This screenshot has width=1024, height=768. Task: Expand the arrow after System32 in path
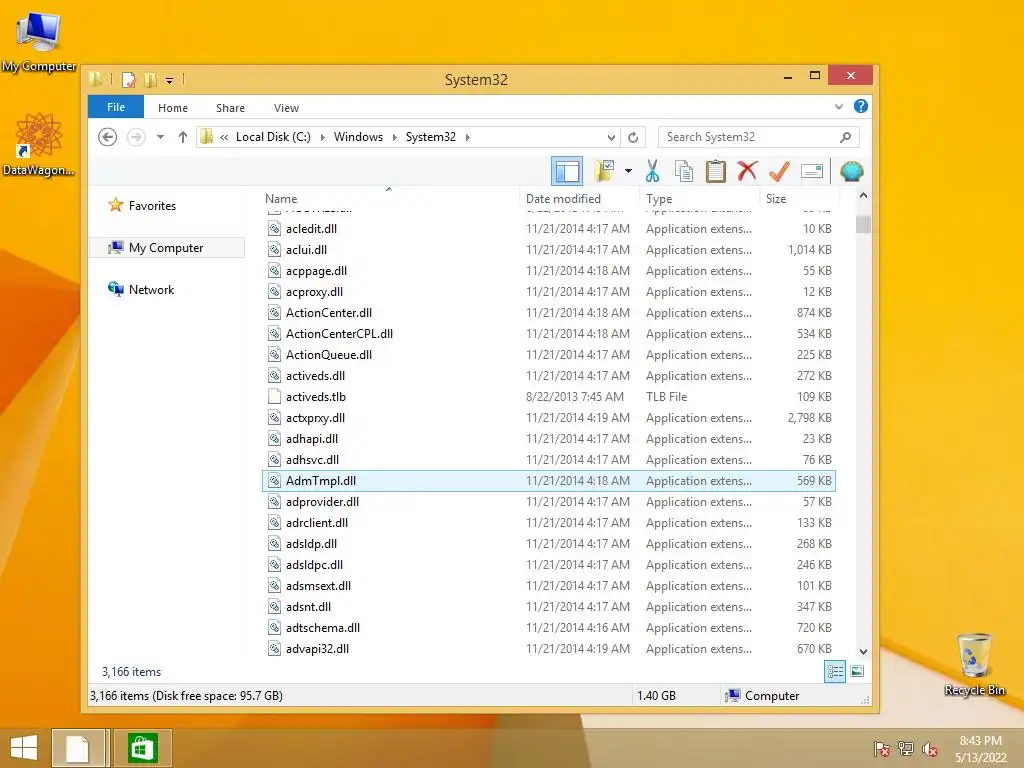(x=468, y=137)
